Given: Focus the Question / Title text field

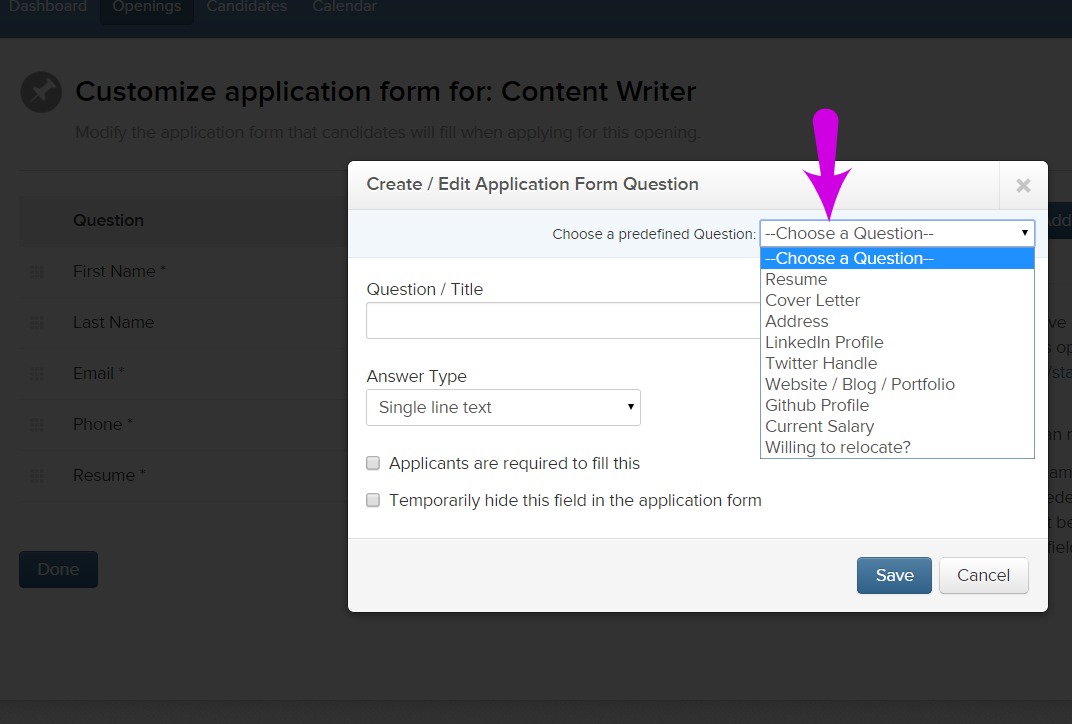Looking at the screenshot, I should [563, 321].
